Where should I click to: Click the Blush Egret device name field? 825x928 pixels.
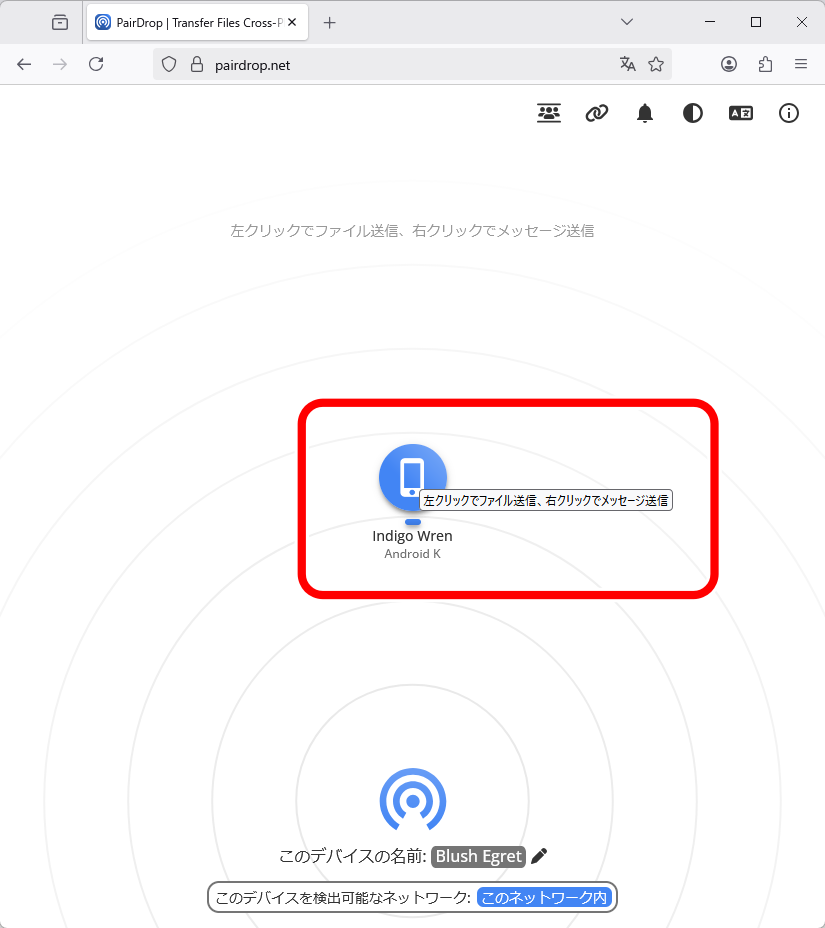pyautogui.click(x=478, y=856)
